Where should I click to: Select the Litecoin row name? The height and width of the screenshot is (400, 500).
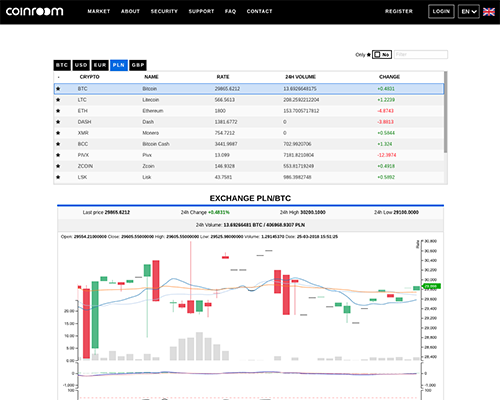[151, 100]
